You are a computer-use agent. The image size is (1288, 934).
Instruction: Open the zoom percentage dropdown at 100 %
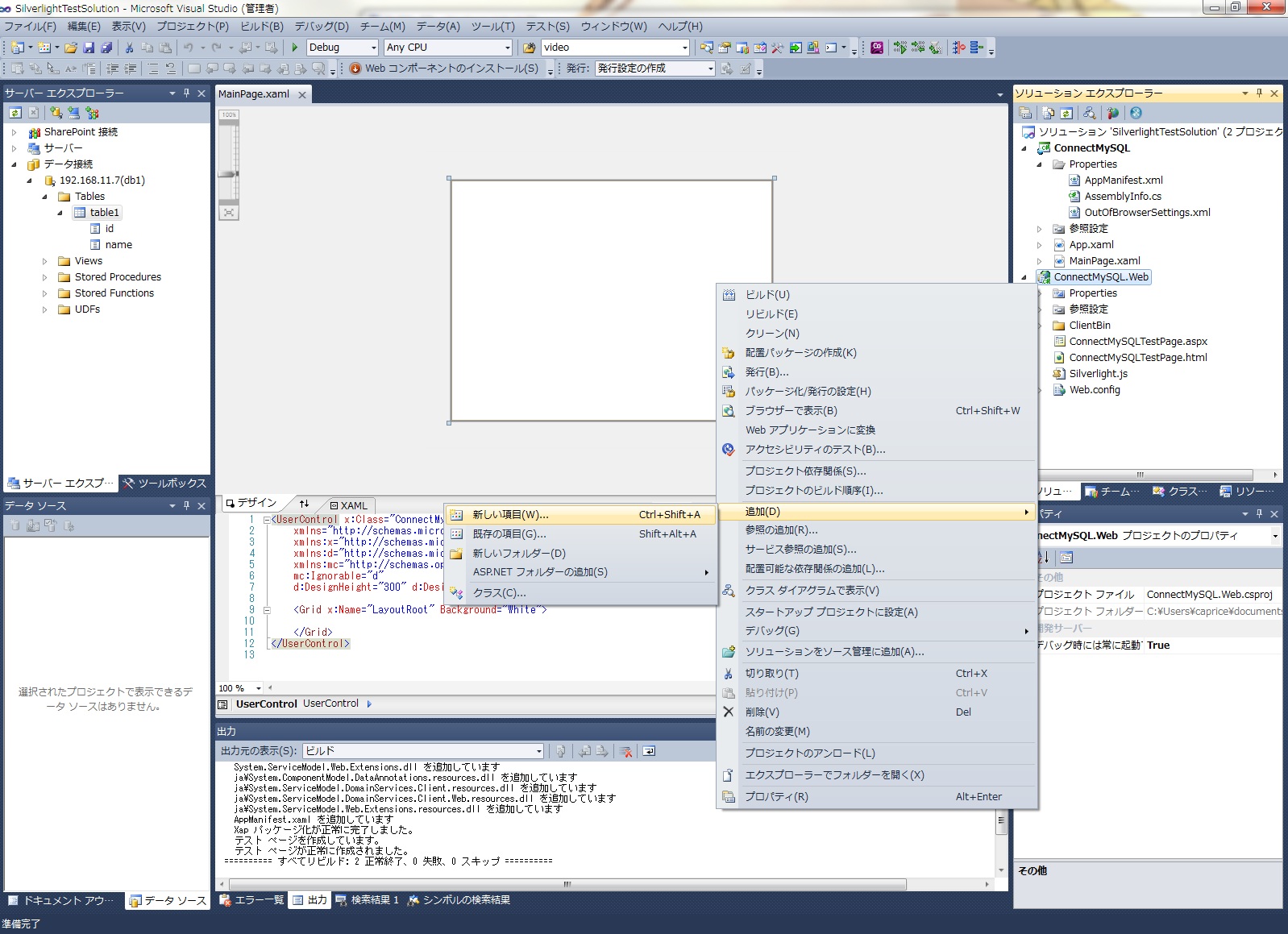click(x=259, y=688)
